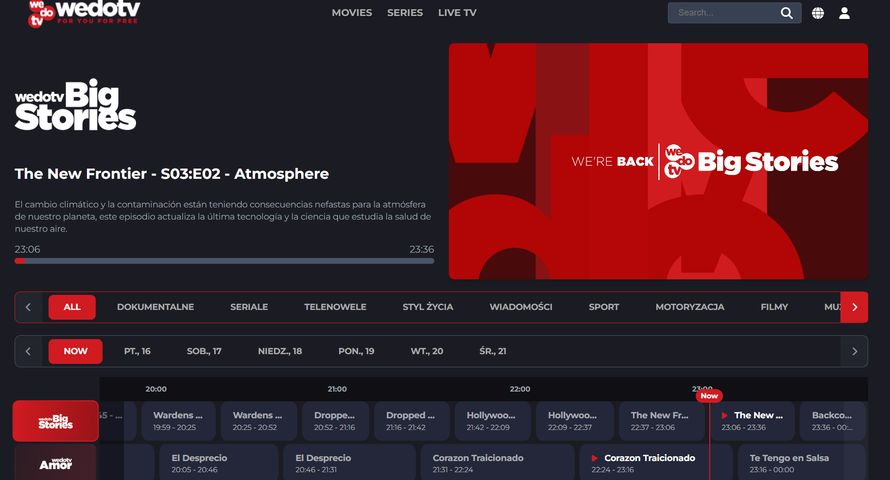Go to previous dates with left chevron
This screenshot has height=480, width=890.
pos(28,351)
